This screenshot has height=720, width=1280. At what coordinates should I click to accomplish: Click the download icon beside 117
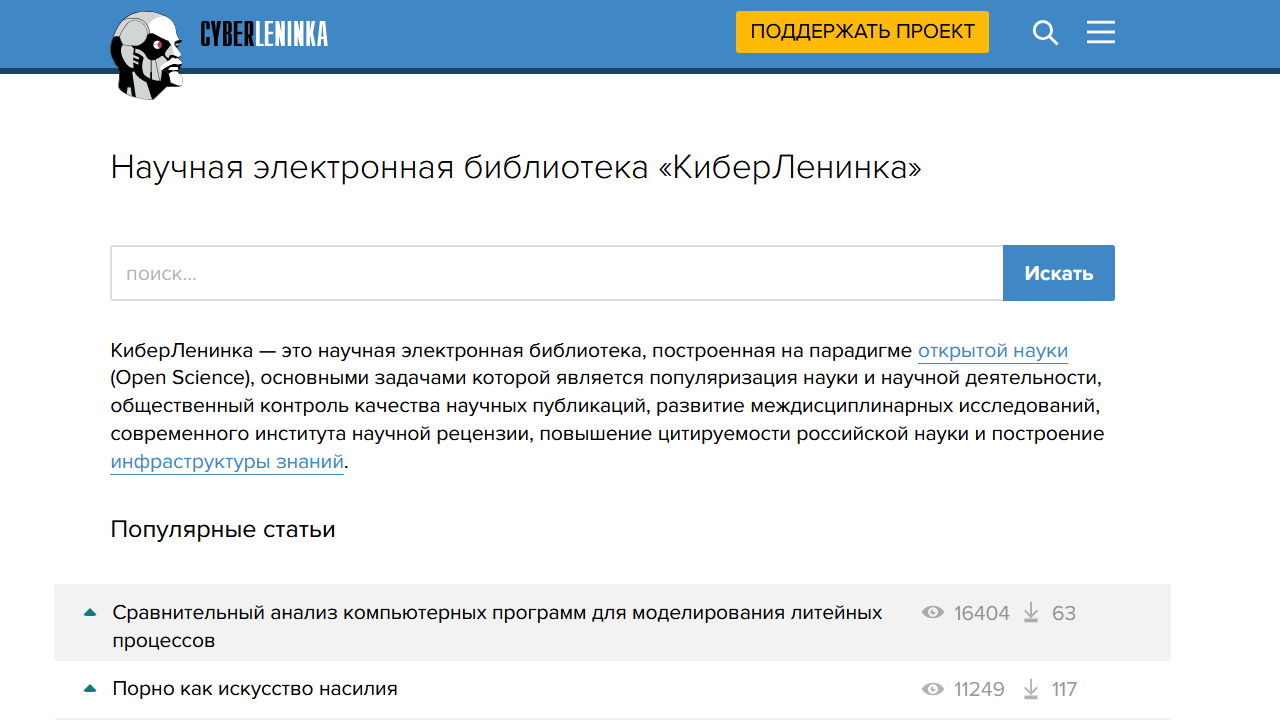coord(1030,688)
